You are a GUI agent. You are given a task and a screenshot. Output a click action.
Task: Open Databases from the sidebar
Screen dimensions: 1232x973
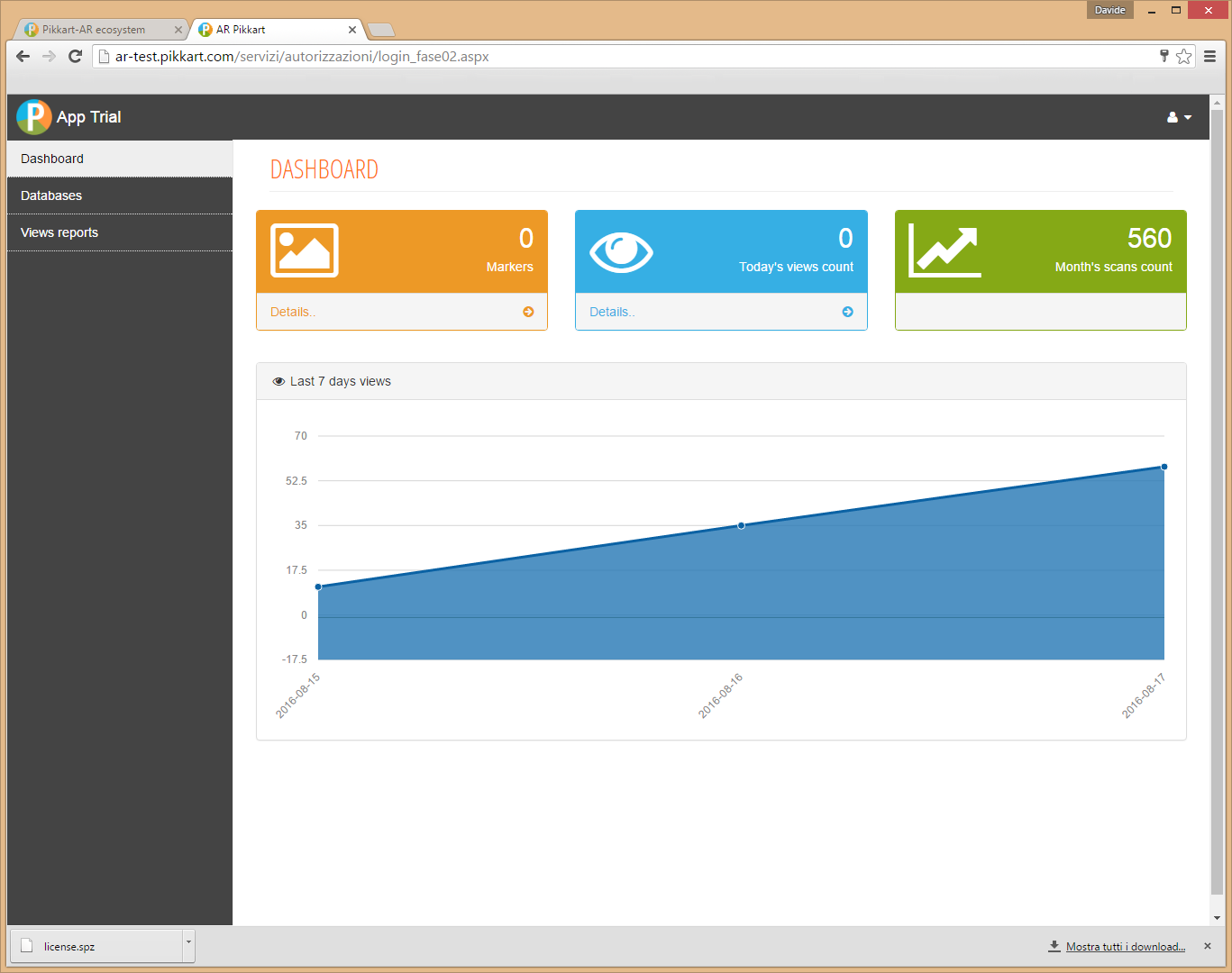click(120, 196)
